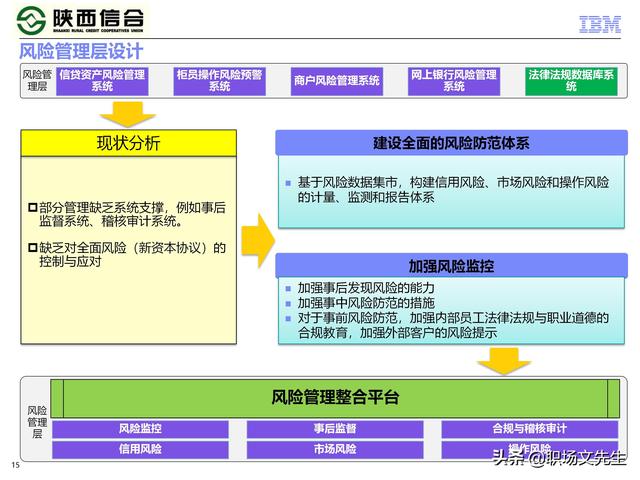640x480 pixels.
Task: Select the 信贷资产风险管理系统 box
Action: pos(102,81)
